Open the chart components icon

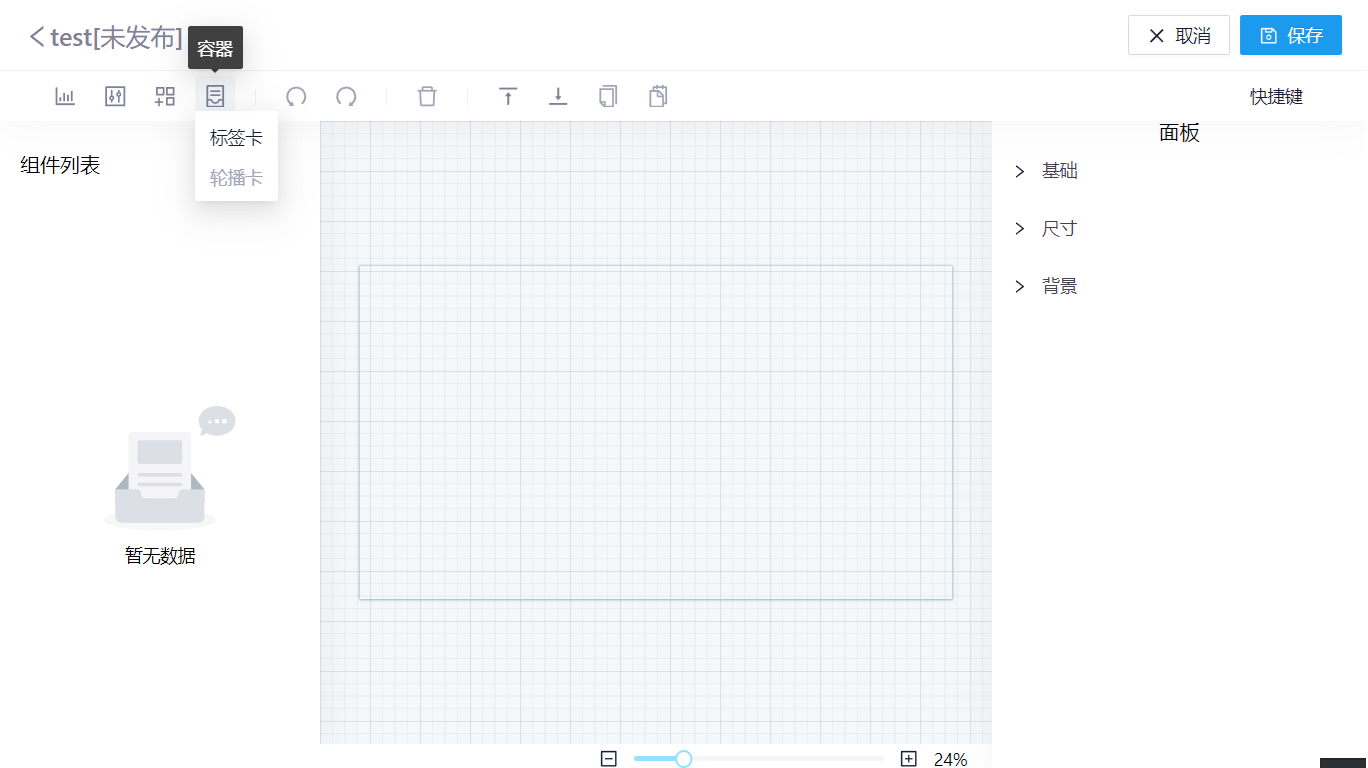point(65,96)
